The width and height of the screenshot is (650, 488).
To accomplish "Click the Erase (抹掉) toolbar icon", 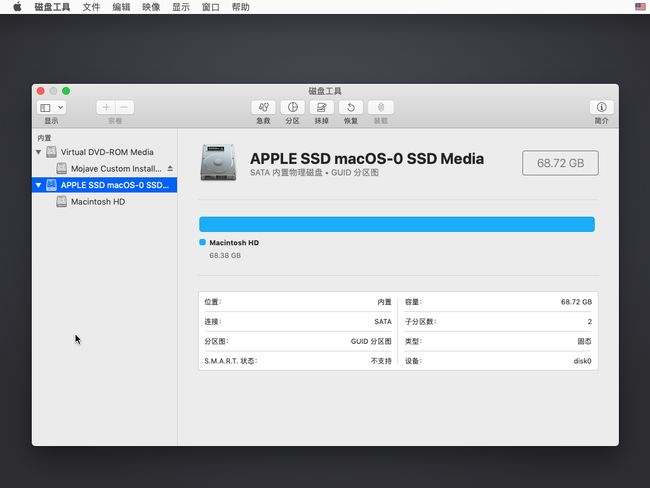I will click(x=322, y=107).
